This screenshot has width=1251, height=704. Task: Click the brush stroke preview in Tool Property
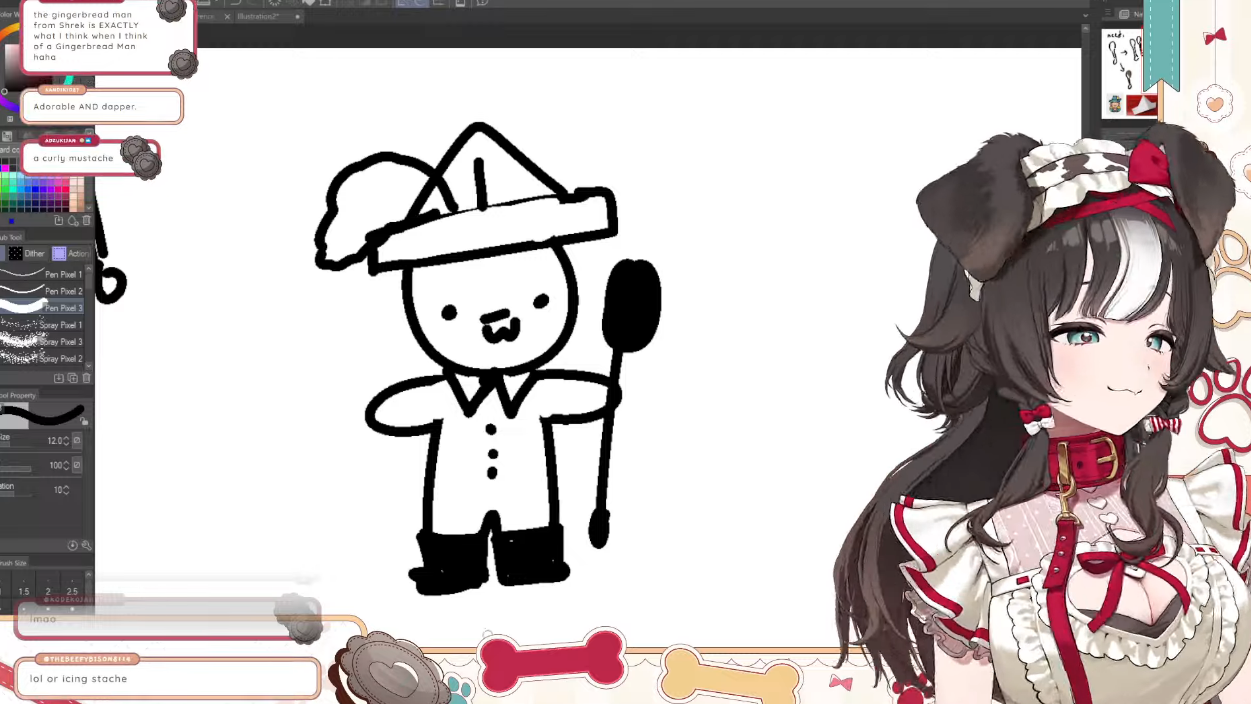(x=40, y=415)
